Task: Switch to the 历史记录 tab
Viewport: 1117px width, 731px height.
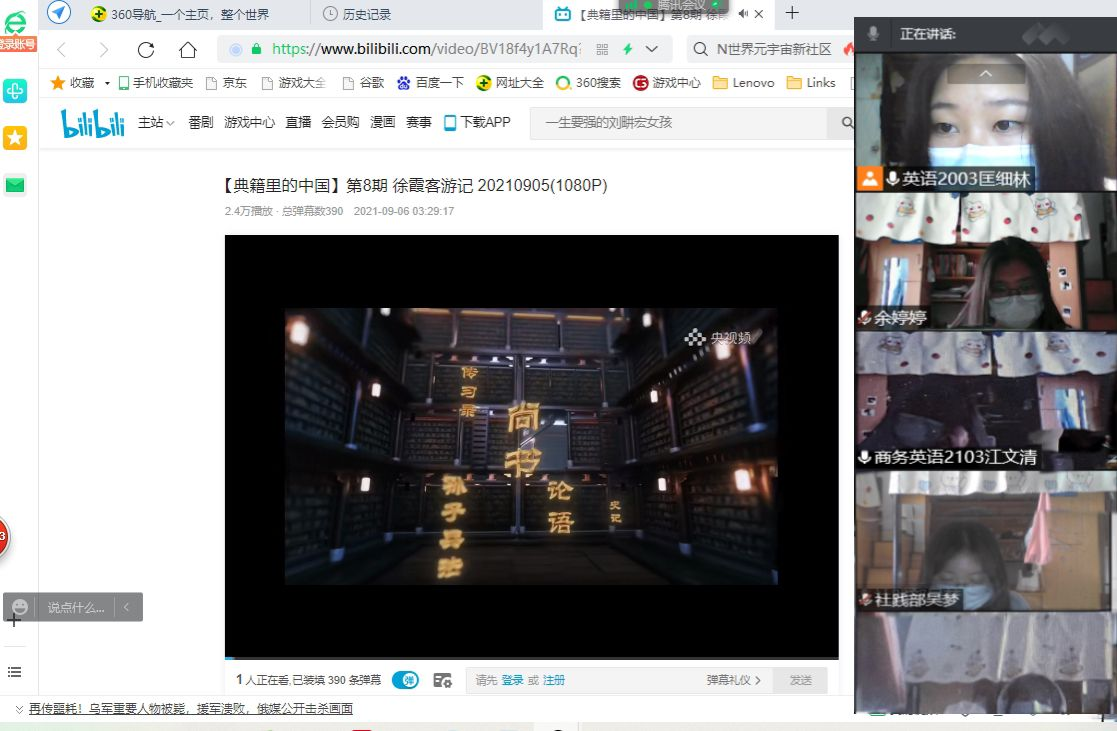Action: point(356,14)
